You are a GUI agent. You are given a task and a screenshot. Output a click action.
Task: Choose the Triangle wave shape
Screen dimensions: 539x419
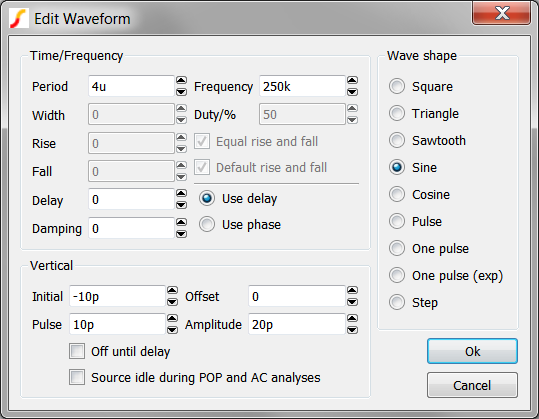(397, 113)
